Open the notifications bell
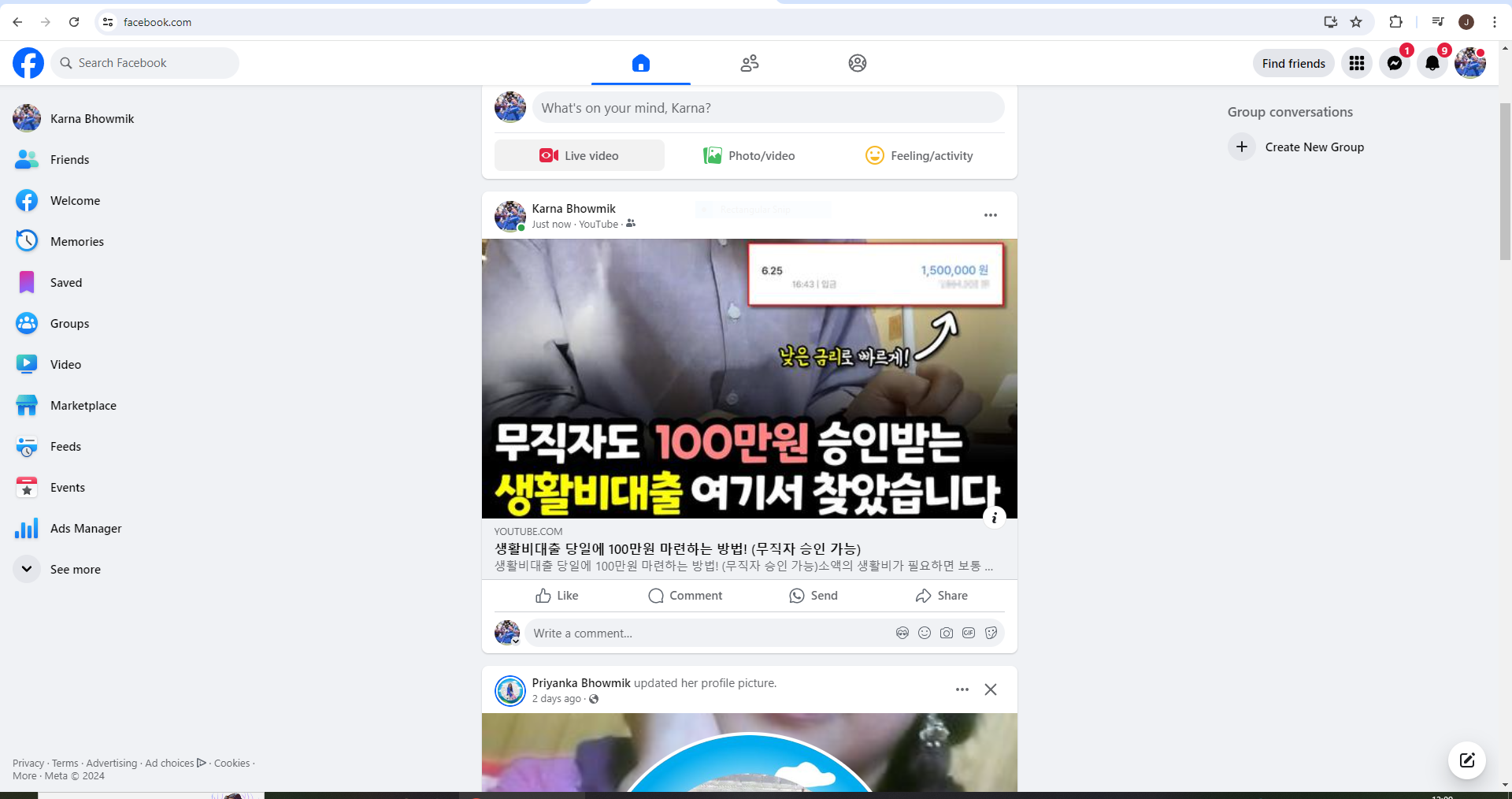 pyautogui.click(x=1432, y=63)
